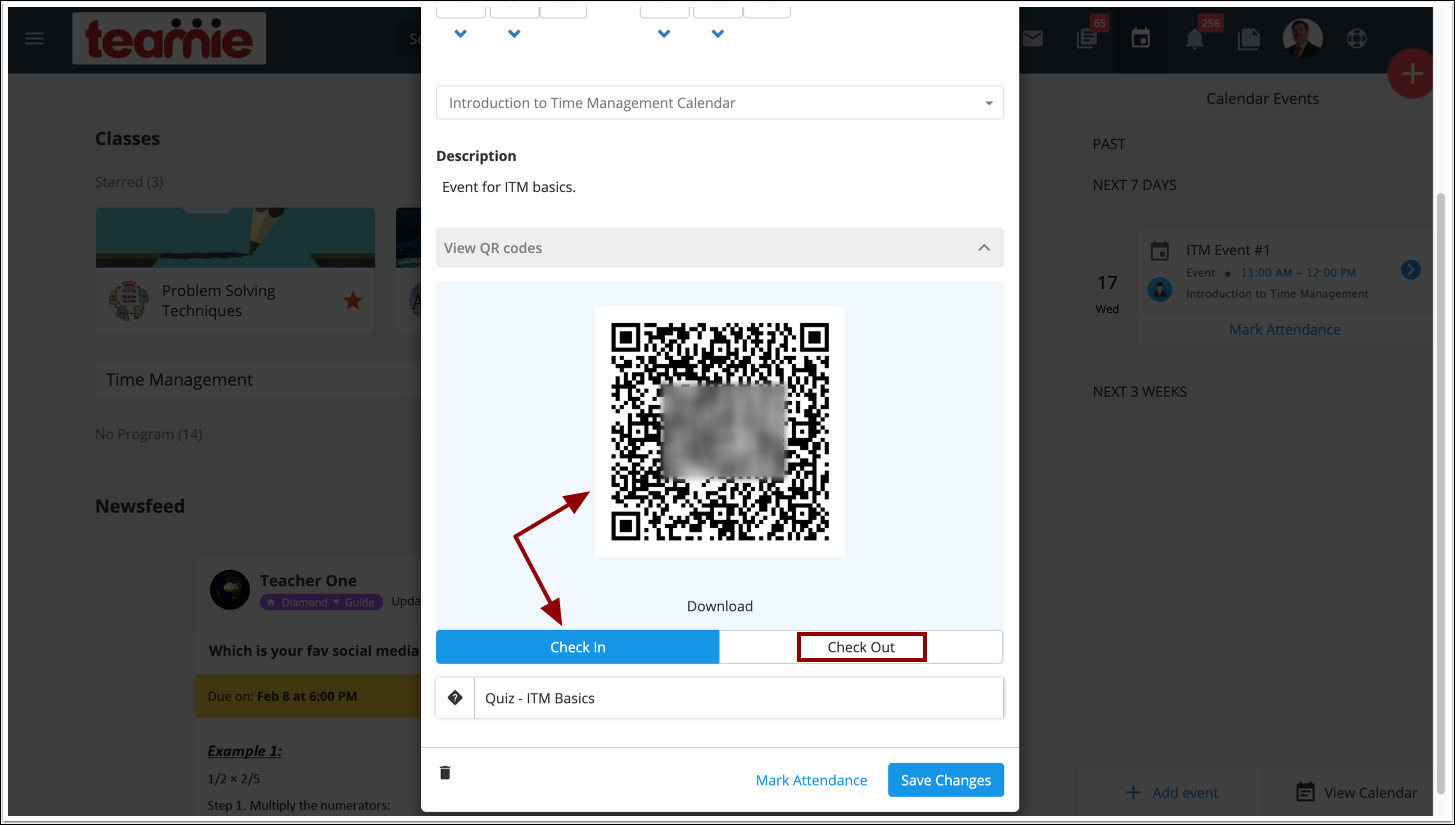
Task: Click the description text Event for ITM basics
Action: click(x=509, y=187)
